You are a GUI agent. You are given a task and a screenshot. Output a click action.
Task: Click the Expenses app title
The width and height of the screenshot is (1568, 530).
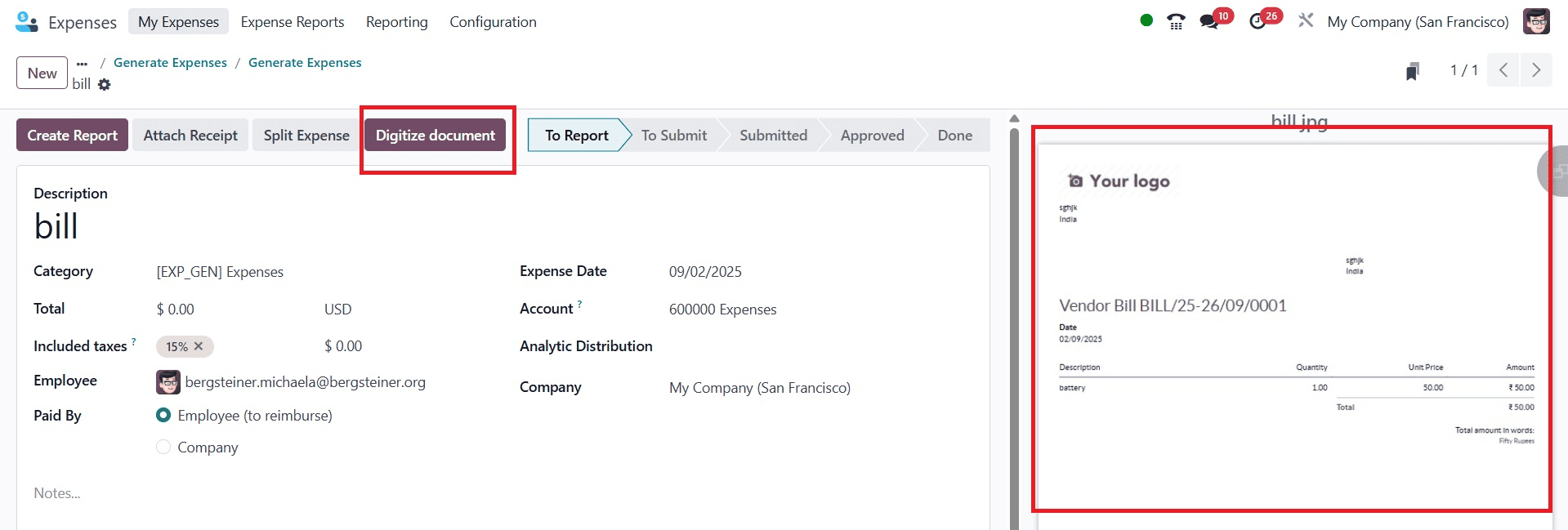click(83, 22)
